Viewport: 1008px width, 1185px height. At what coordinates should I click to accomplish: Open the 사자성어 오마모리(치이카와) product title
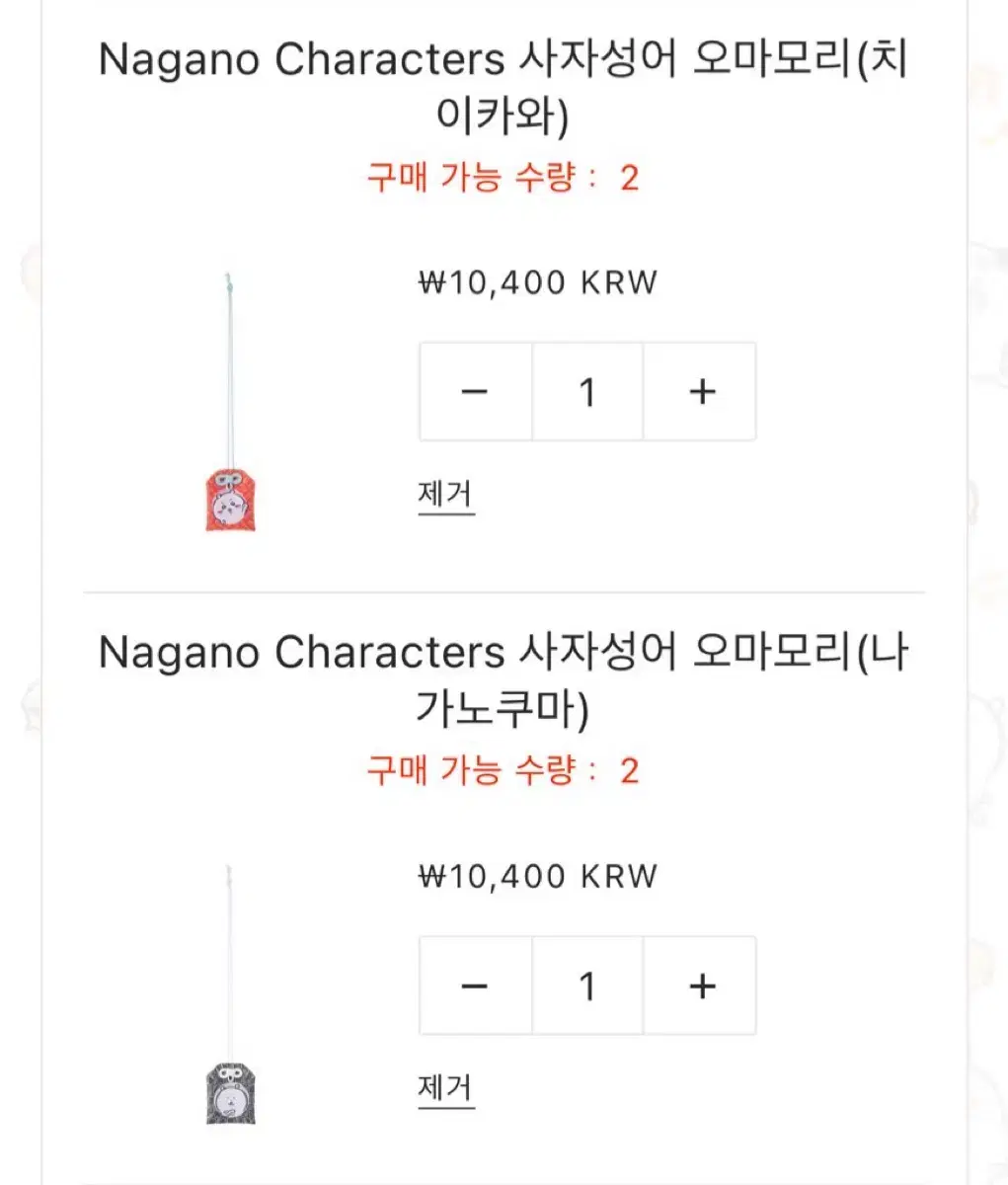tap(504, 87)
